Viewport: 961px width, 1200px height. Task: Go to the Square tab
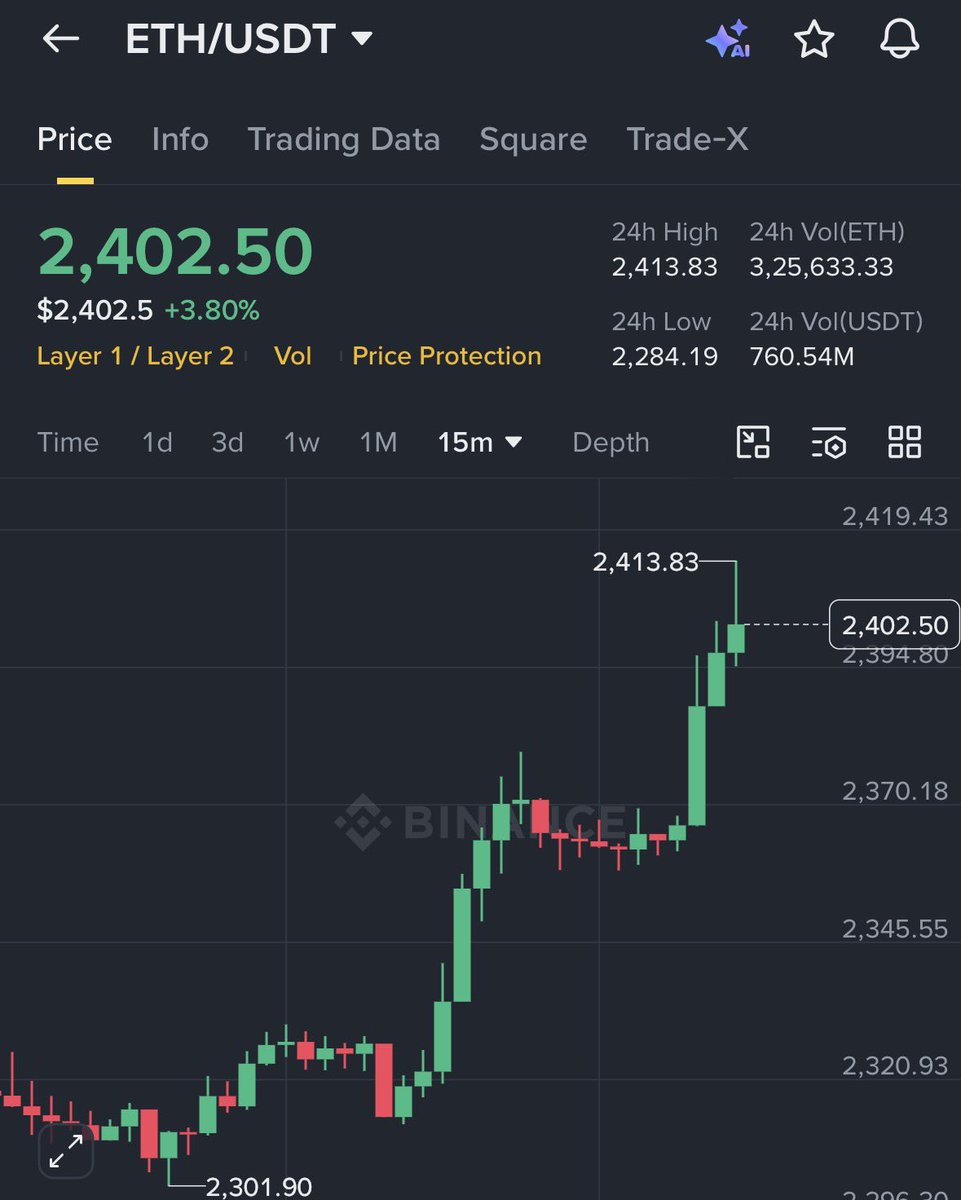click(x=533, y=139)
